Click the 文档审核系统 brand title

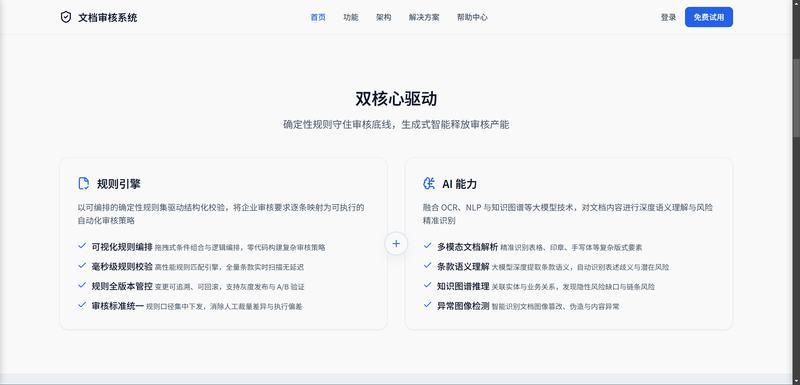(x=108, y=18)
